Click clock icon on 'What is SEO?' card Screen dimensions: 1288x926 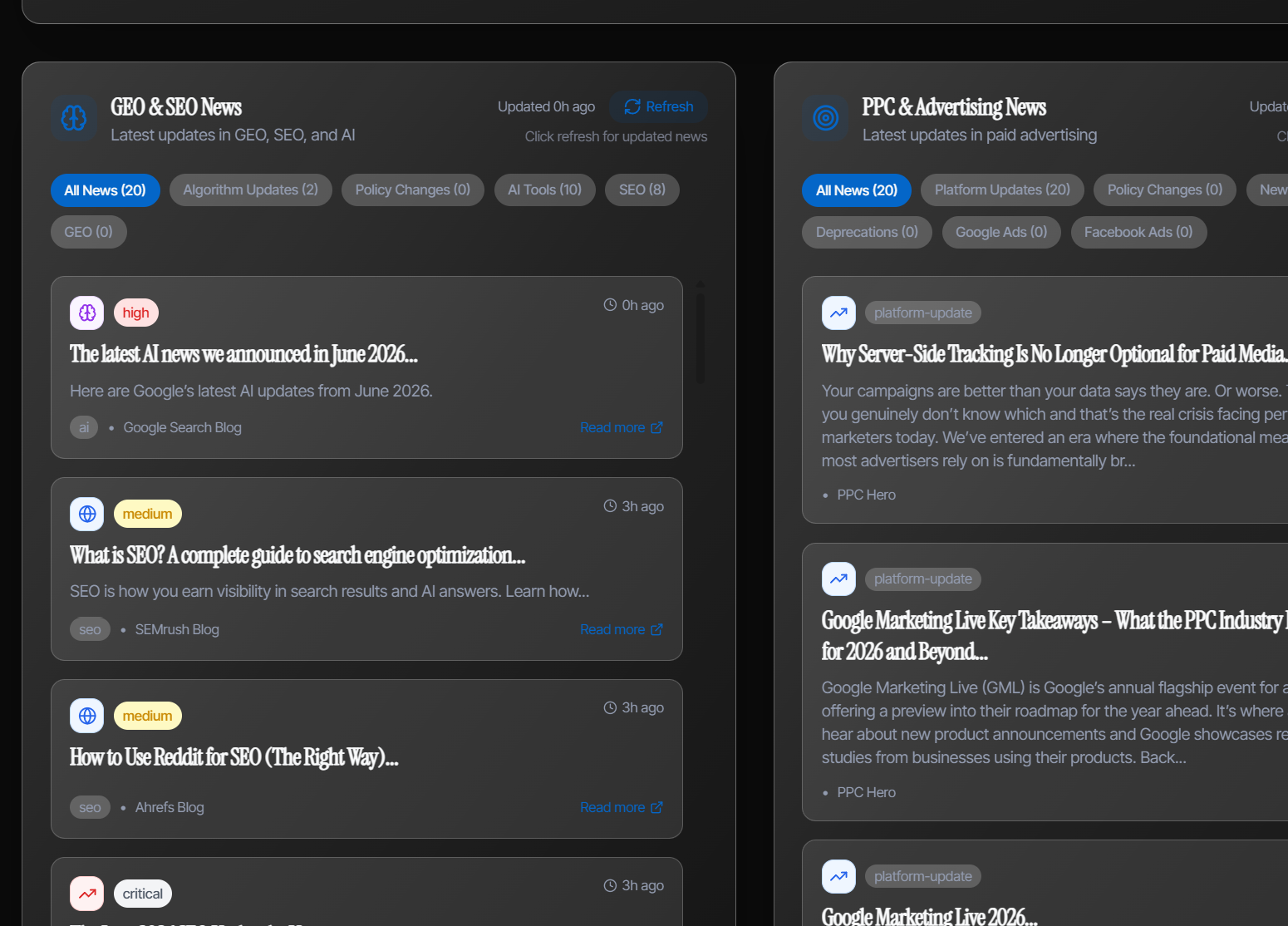pyautogui.click(x=610, y=506)
